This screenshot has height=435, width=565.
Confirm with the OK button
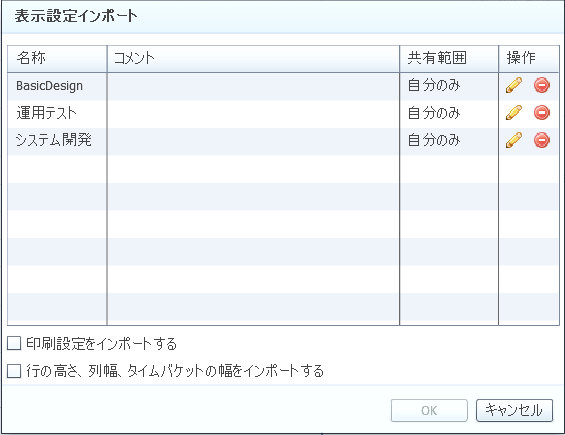[x=429, y=410]
